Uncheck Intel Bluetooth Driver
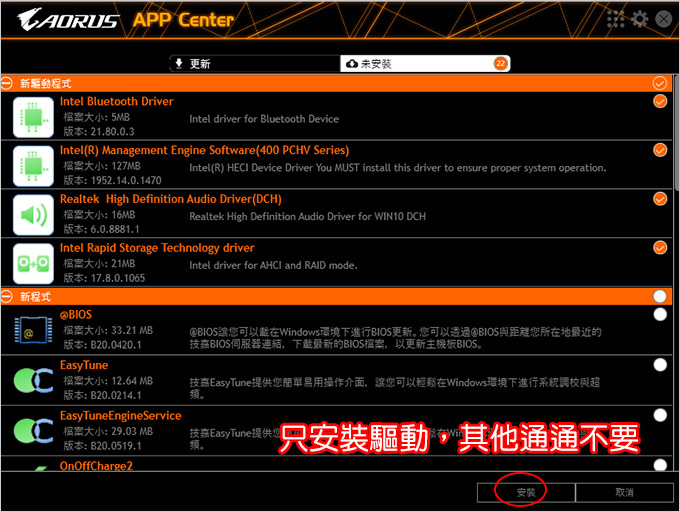680x512 pixels. click(660, 101)
